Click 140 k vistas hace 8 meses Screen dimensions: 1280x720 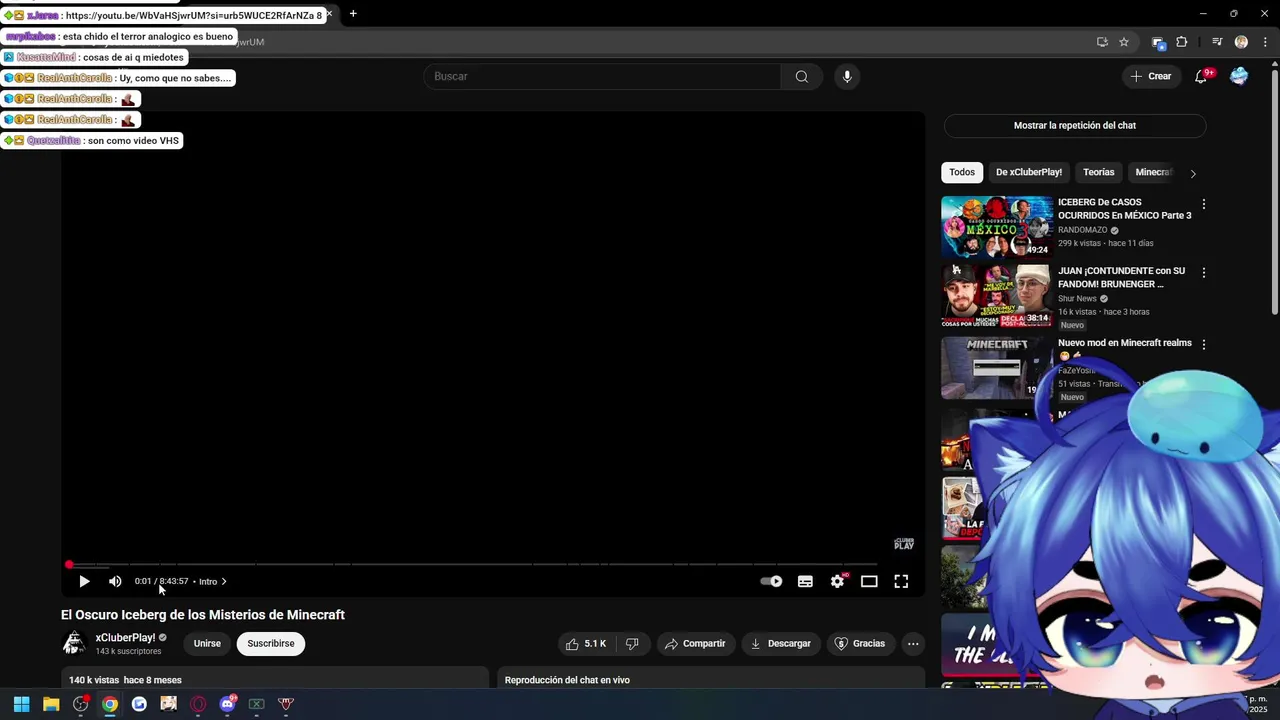tap(125, 680)
